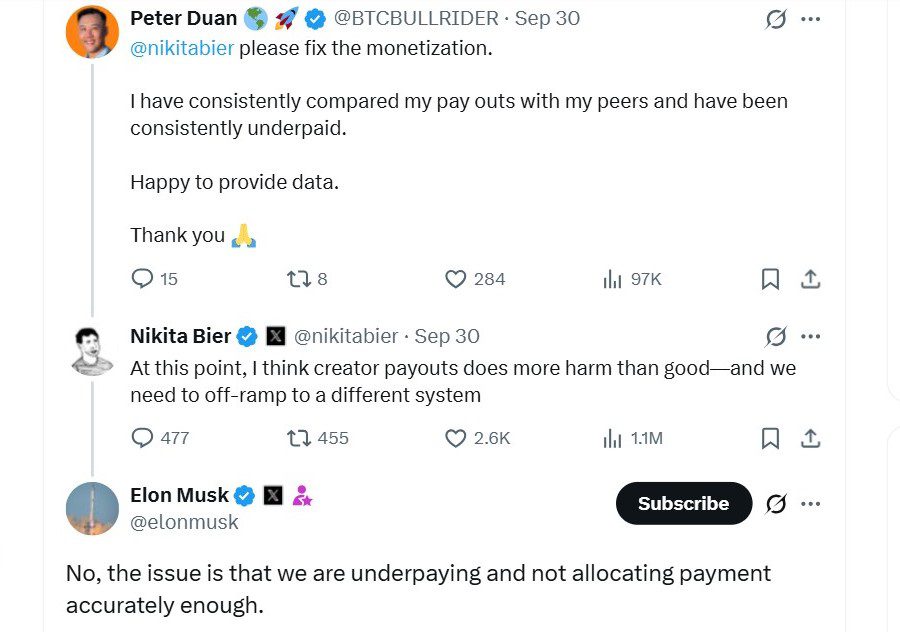
Task: Open more options on Elon Musk's tweet
Action: tap(811, 503)
